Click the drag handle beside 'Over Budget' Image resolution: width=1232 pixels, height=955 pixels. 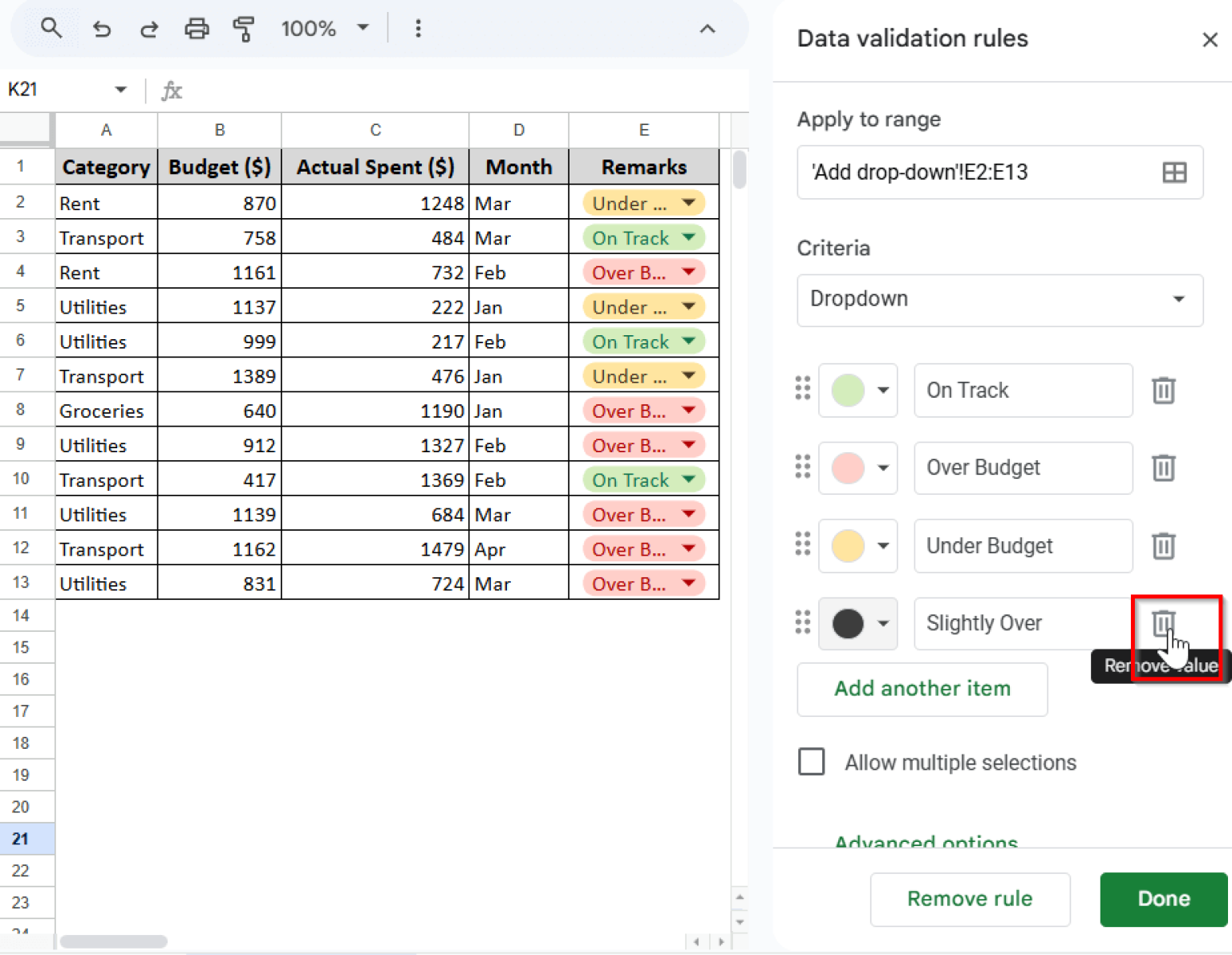click(x=802, y=467)
